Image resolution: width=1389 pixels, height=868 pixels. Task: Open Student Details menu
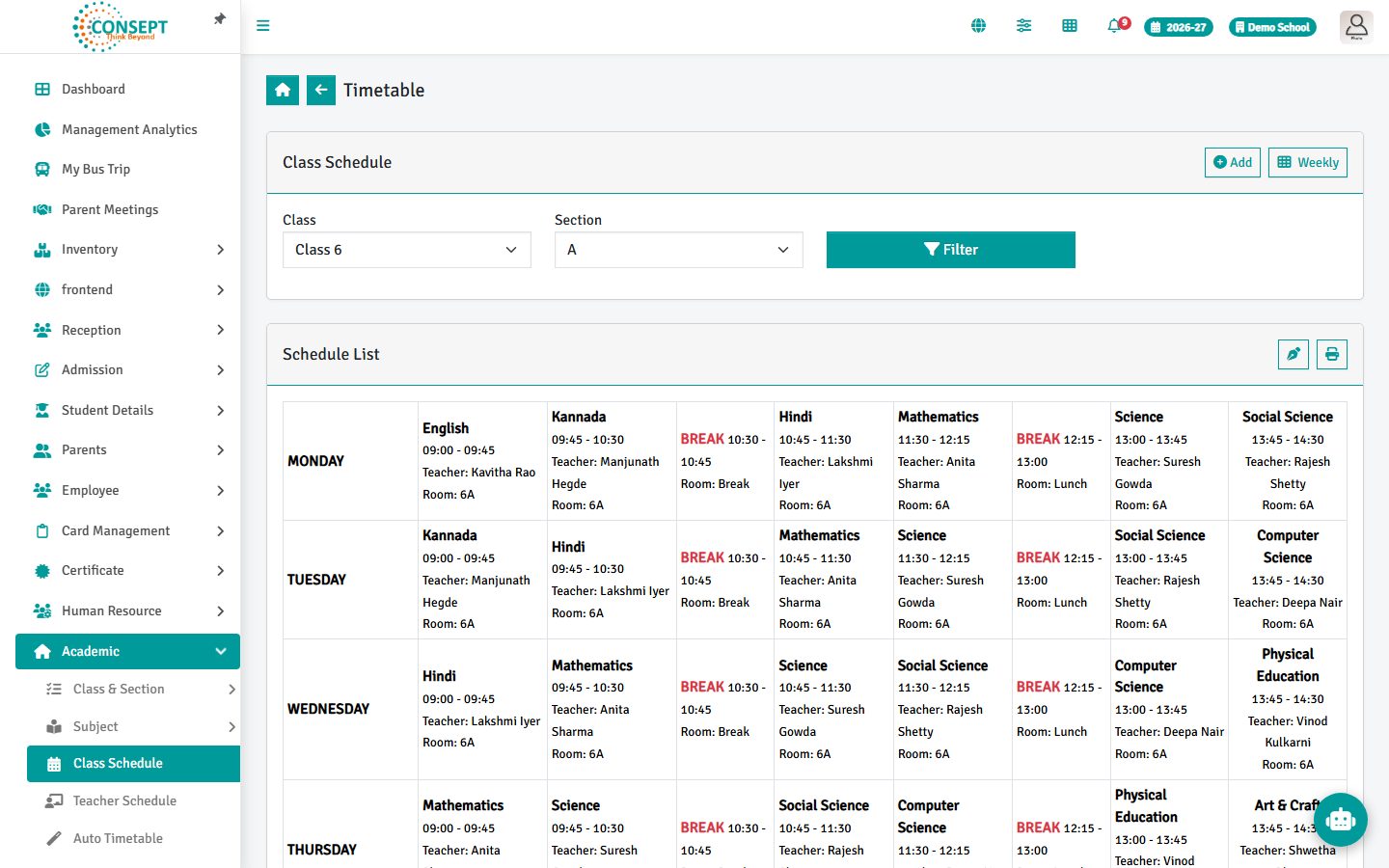(127, 410)
